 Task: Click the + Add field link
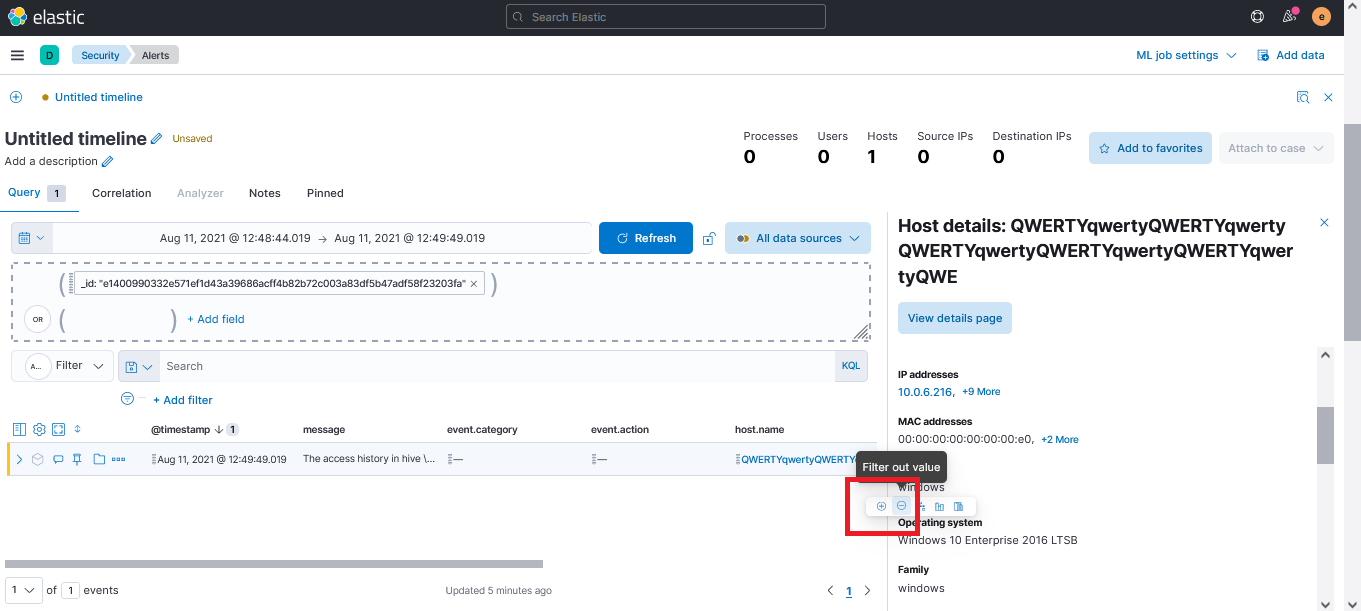pos(216,319)
